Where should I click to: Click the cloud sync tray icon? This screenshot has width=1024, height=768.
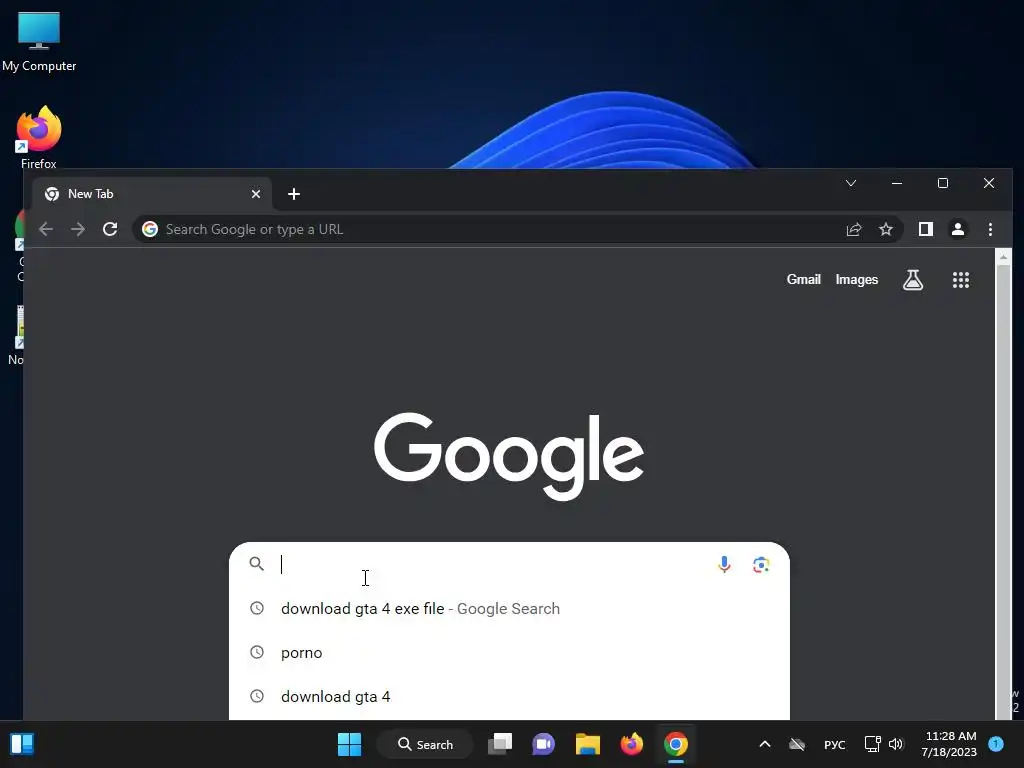(x=797, y=744)
